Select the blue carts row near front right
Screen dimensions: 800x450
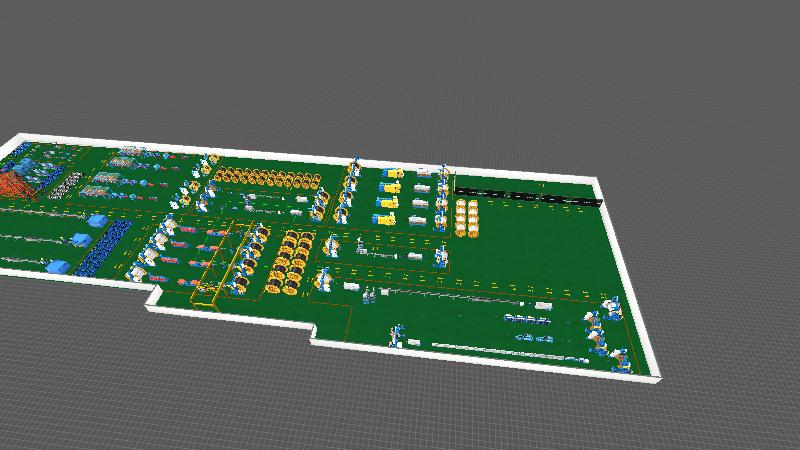[x=528, y=320]
